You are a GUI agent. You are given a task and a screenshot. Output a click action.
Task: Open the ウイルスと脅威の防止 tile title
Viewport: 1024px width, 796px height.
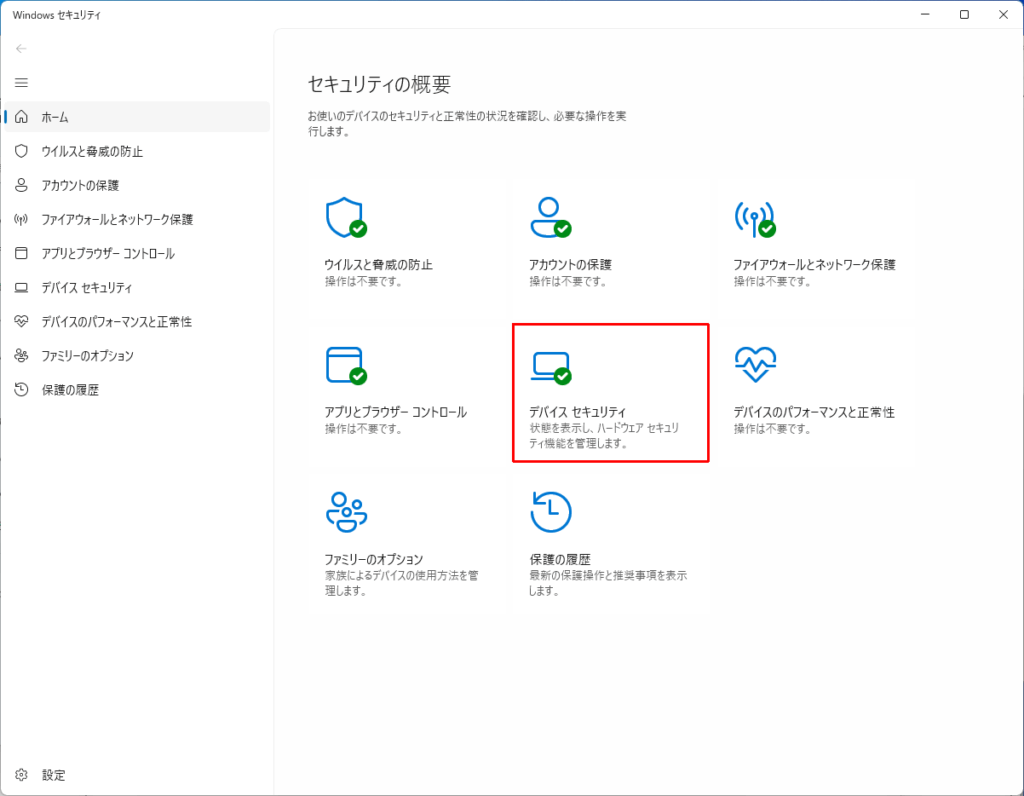(378, 264)
